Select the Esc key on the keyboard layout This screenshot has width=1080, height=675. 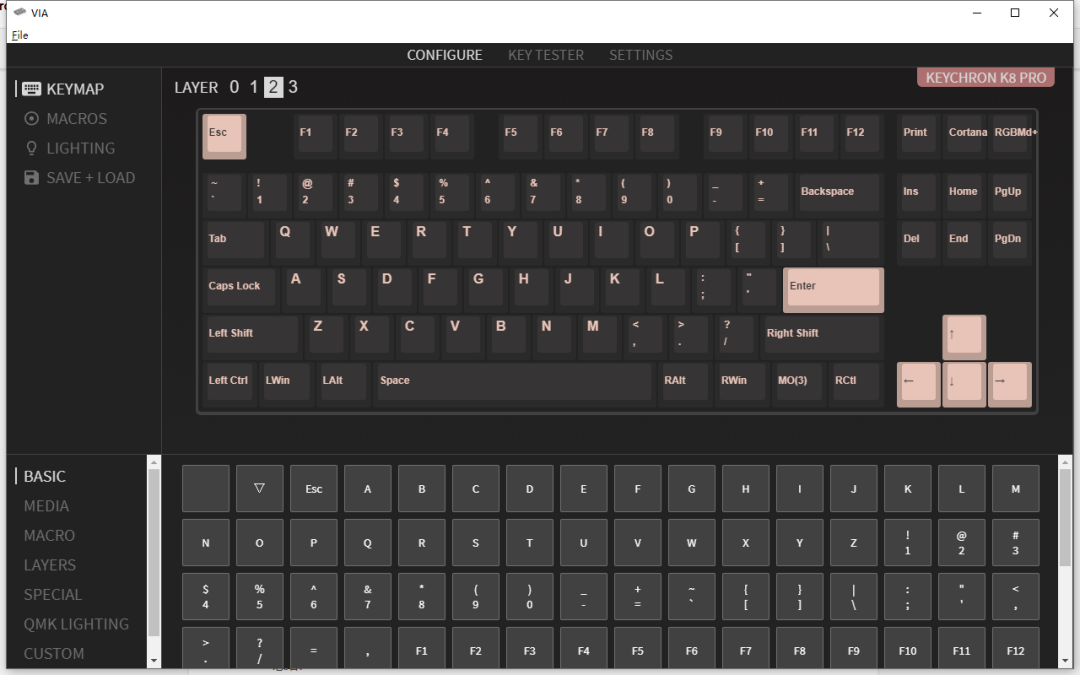coord(224,136)
